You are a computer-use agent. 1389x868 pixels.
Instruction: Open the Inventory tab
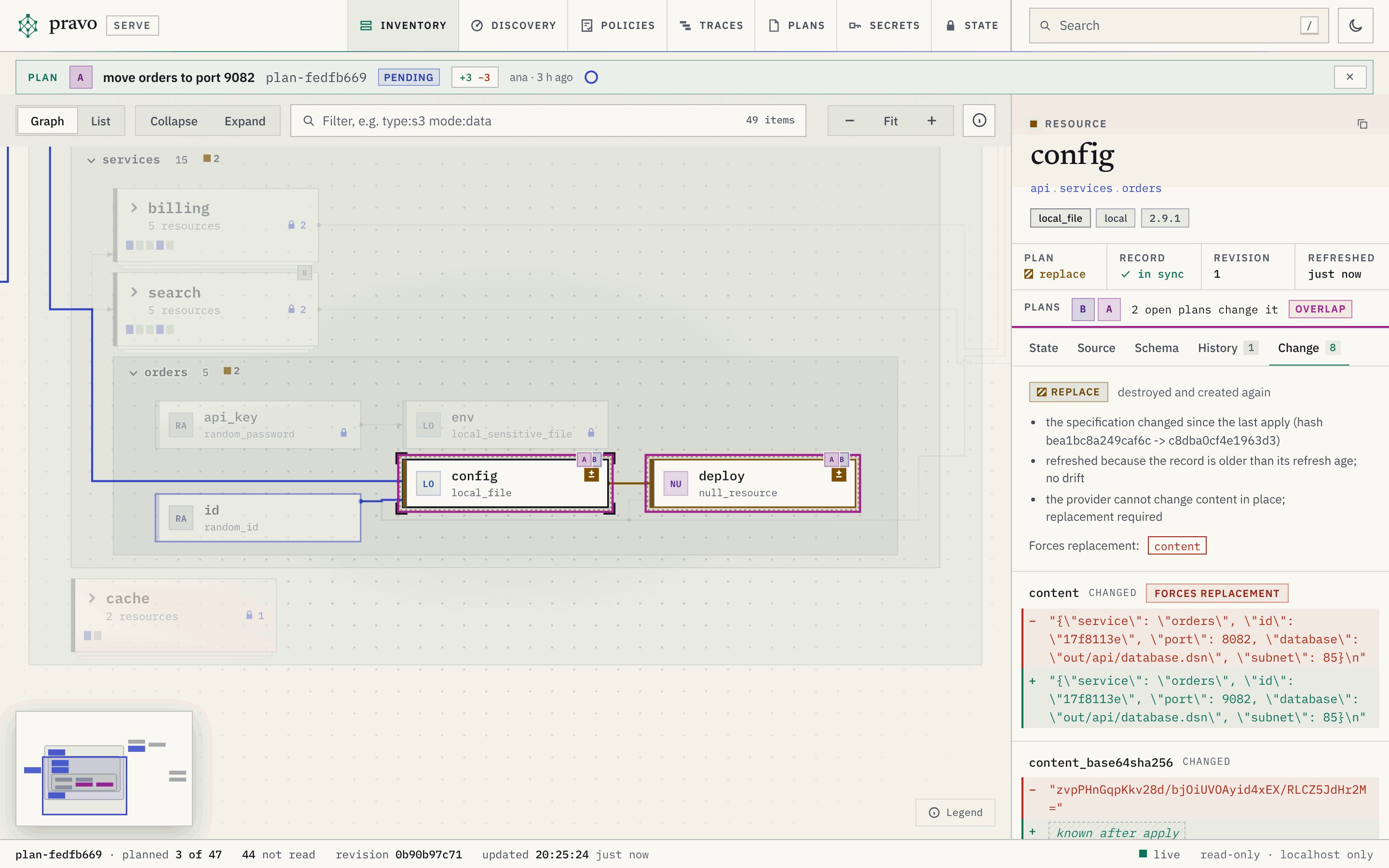403,25
